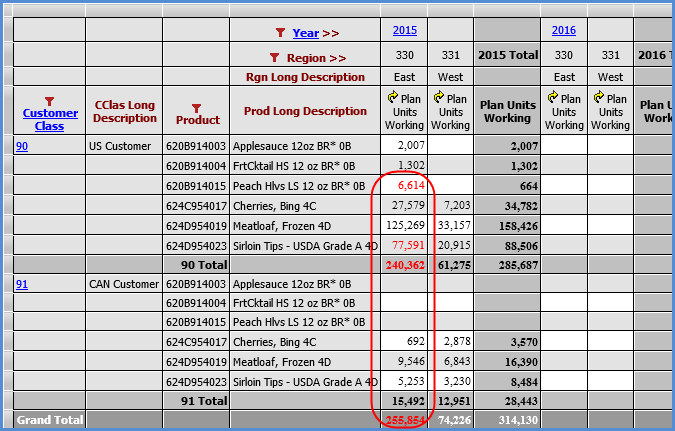675x431 pixels.
Task: Click the funnel icon above Customer Class
Action: (x=50, y=100)
